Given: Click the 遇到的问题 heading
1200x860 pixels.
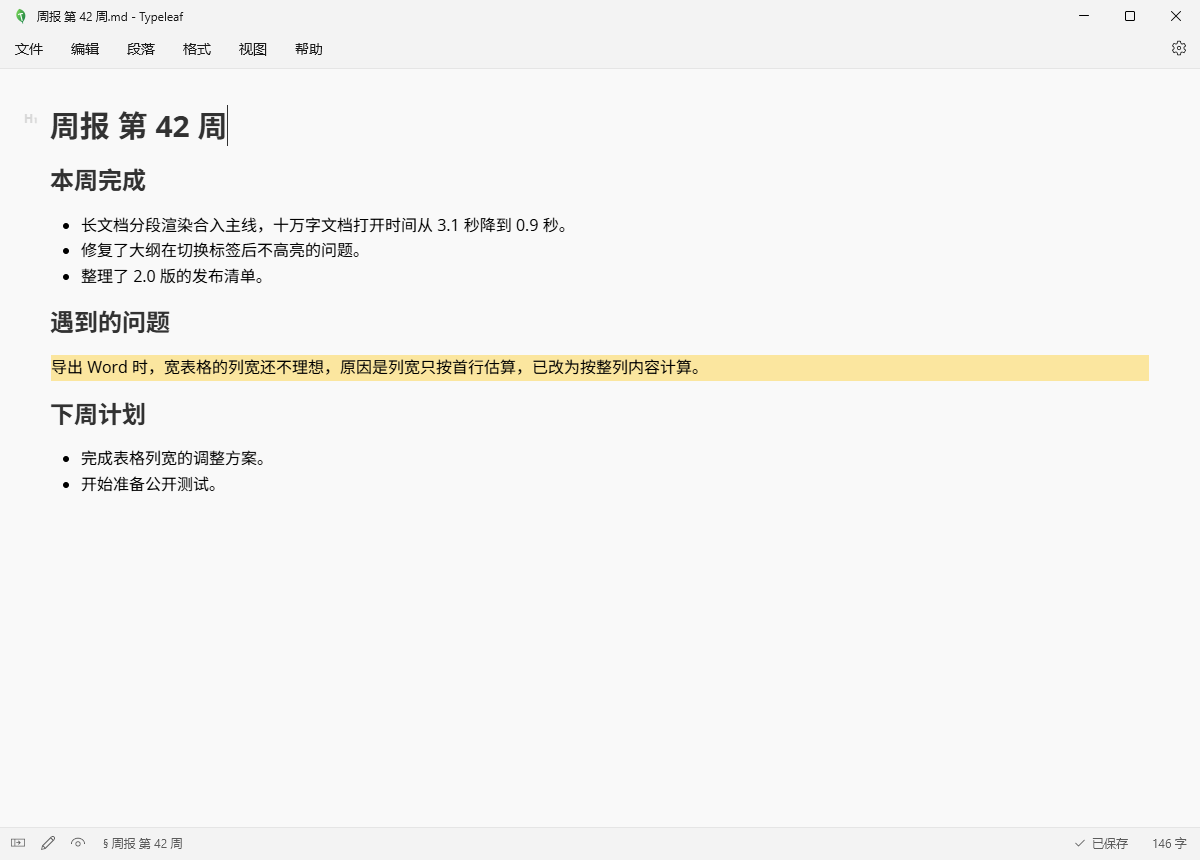Looking at the screenshot, I should [110, 323].
